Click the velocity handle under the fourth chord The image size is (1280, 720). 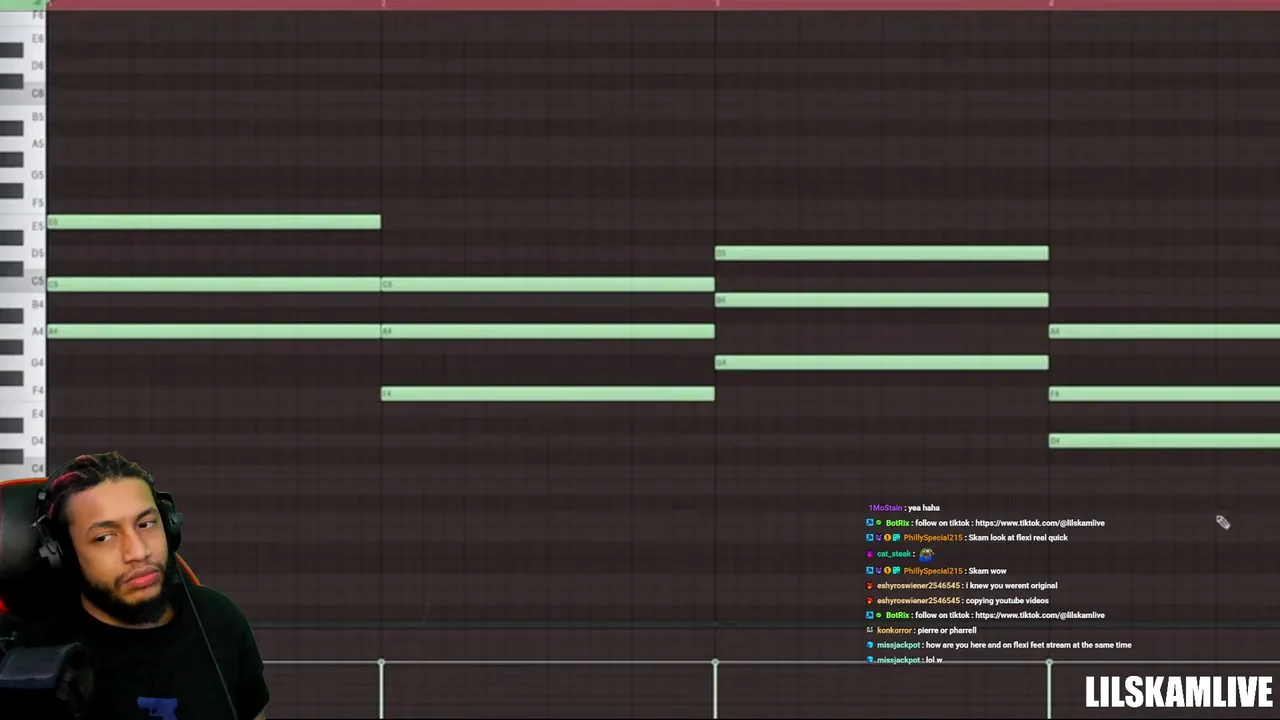pyautogui.click(x=1049, y=664)
